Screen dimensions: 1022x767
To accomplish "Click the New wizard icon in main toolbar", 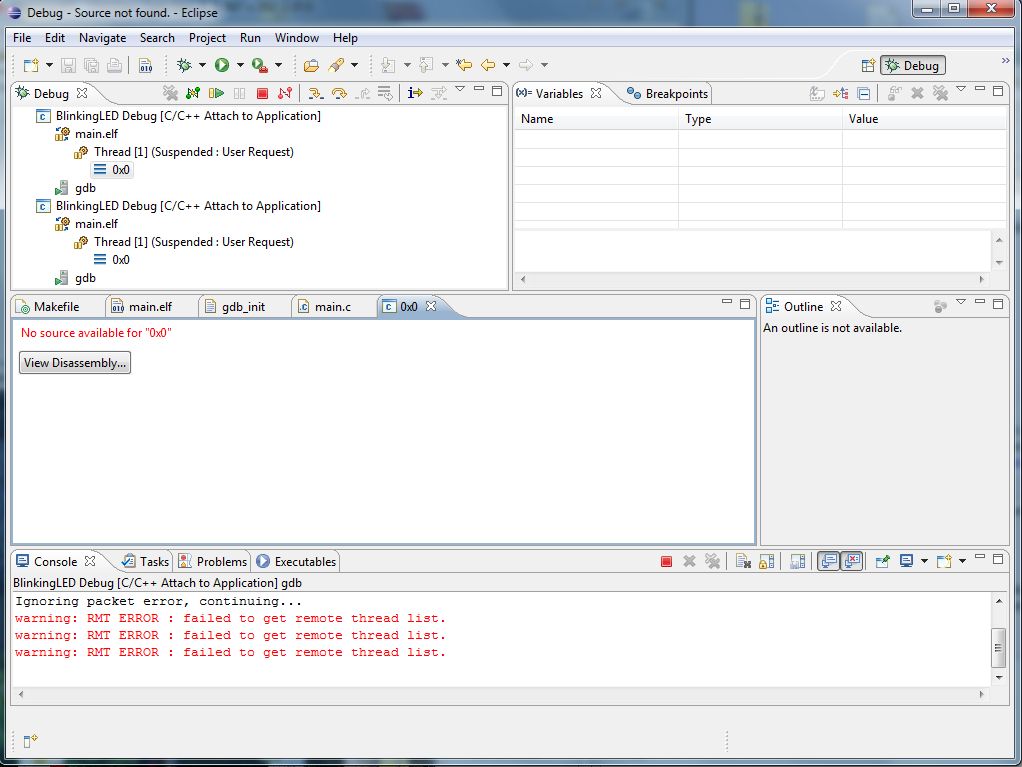I will (31, 65).
